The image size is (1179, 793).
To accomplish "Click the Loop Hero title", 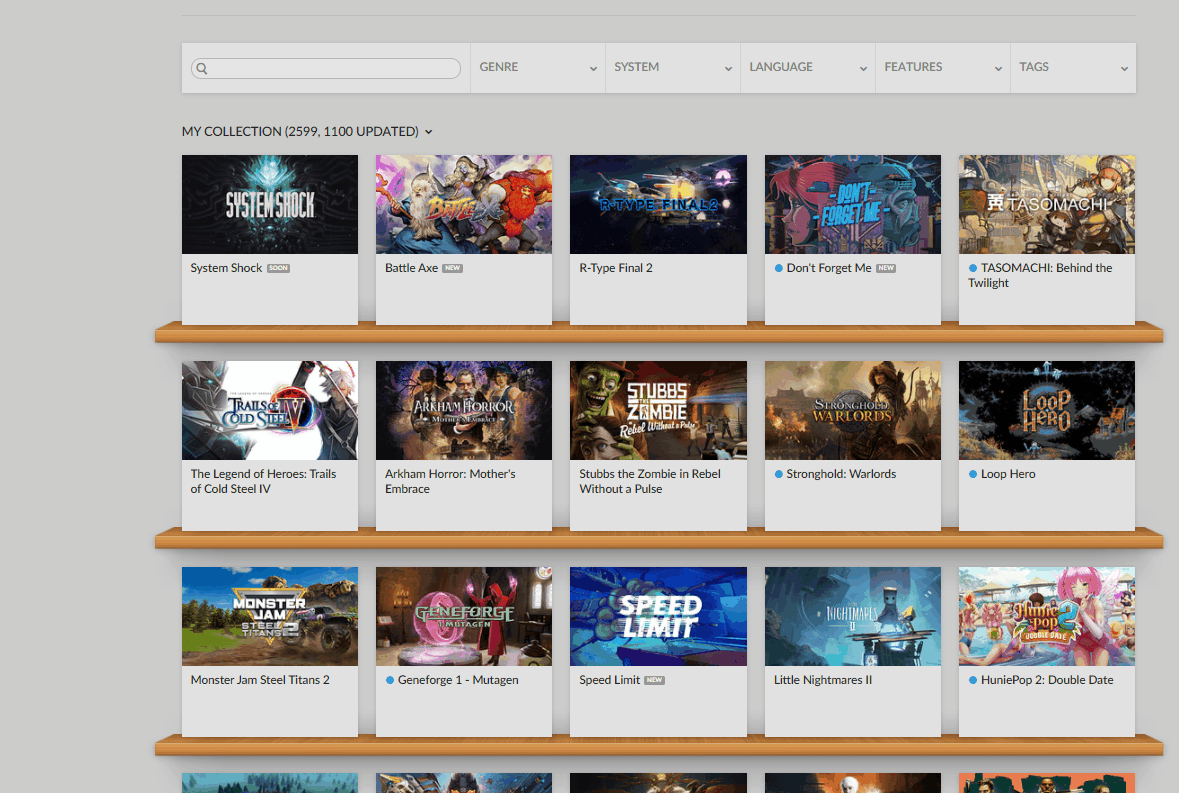I will (1008, 474).
